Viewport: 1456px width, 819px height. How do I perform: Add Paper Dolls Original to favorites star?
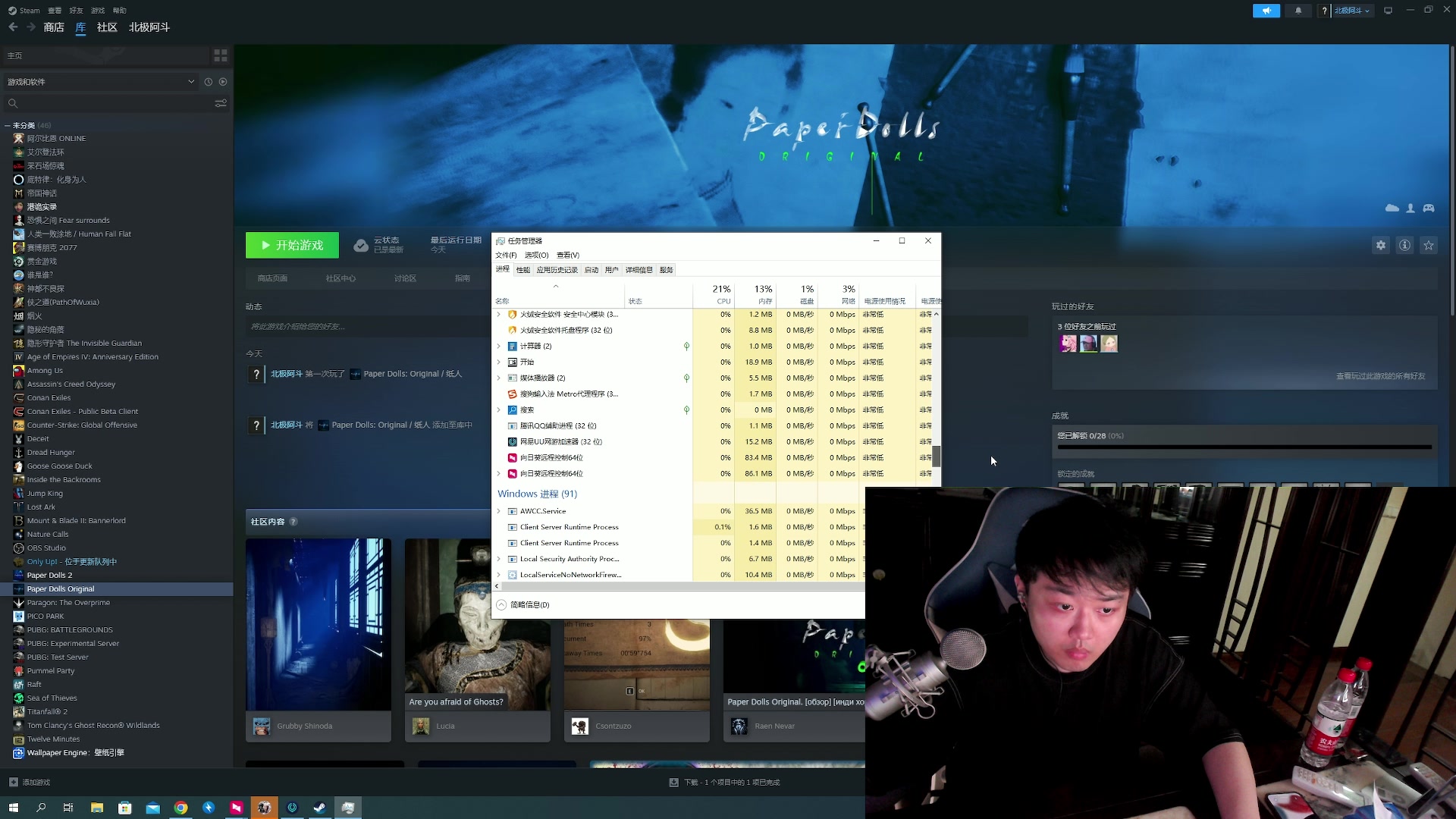1429,246
